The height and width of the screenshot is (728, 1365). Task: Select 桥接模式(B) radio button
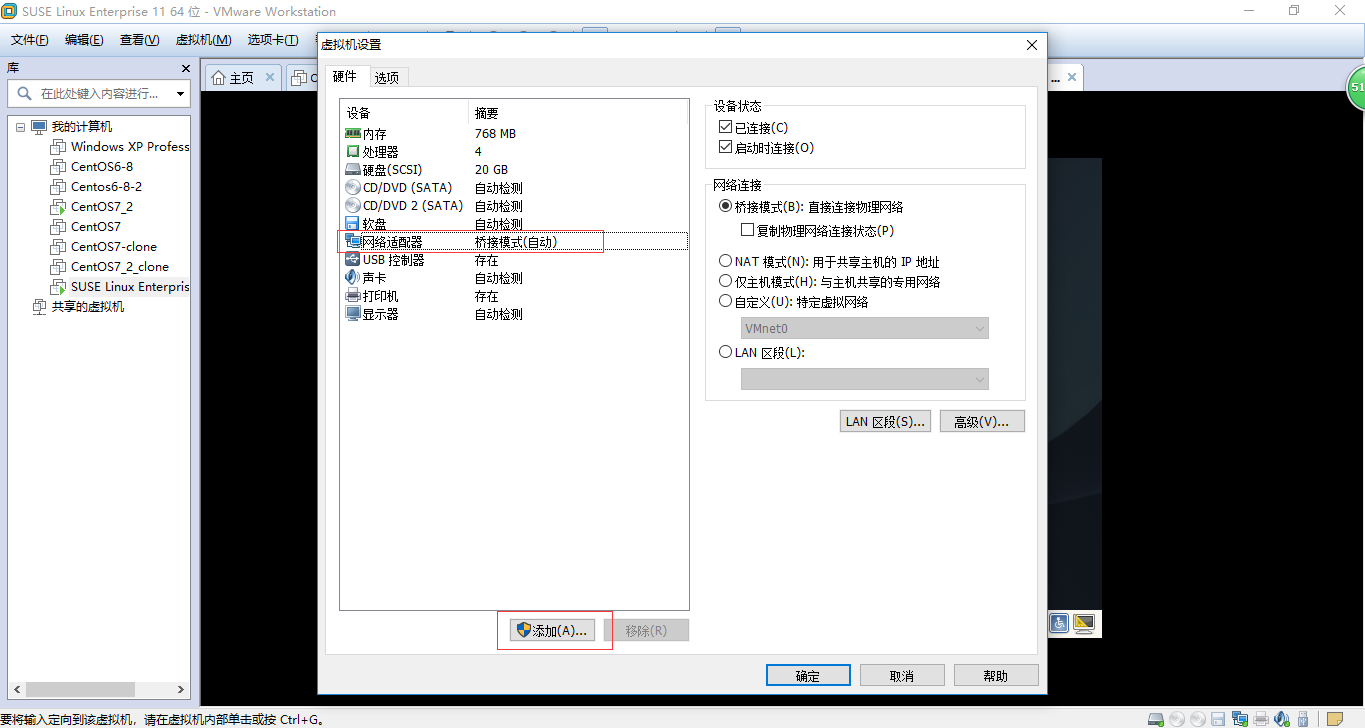pos(726,206)
